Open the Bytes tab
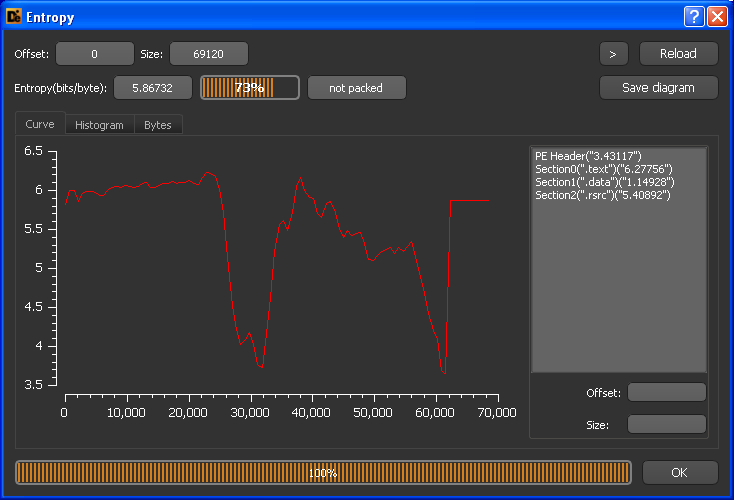 [x=157, y=125]
